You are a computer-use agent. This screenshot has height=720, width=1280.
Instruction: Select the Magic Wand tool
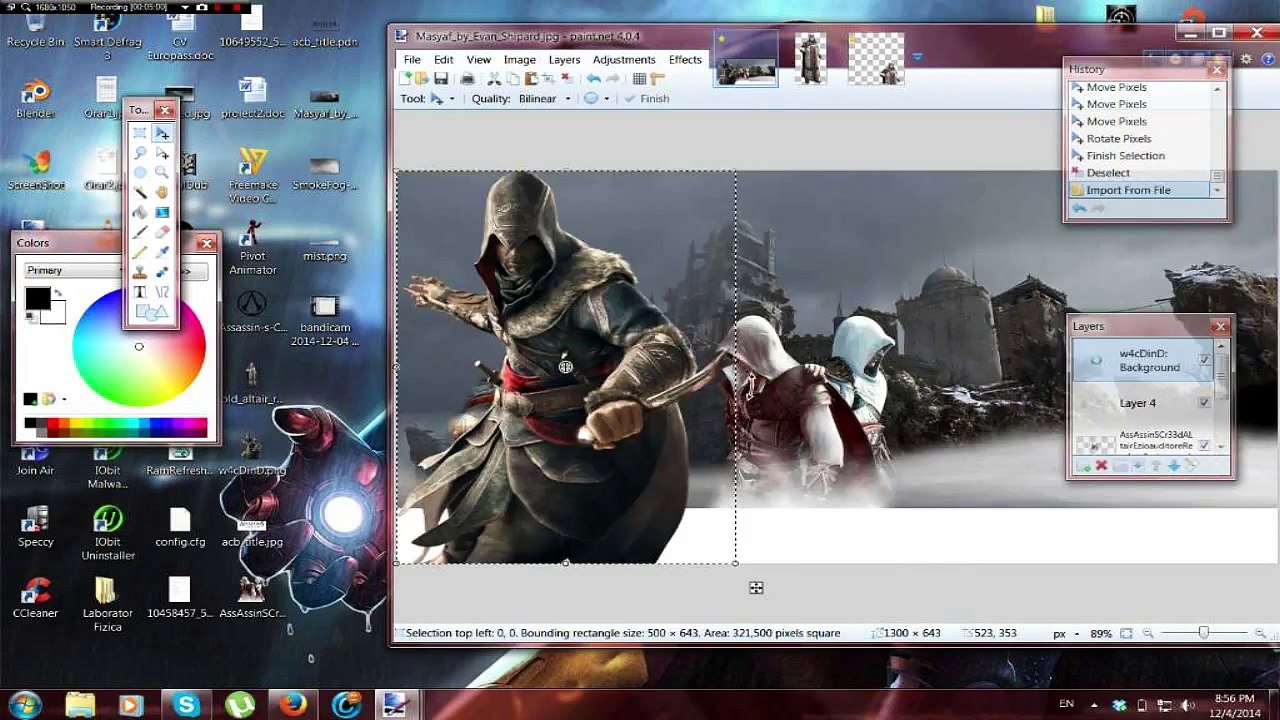[140, 192]
